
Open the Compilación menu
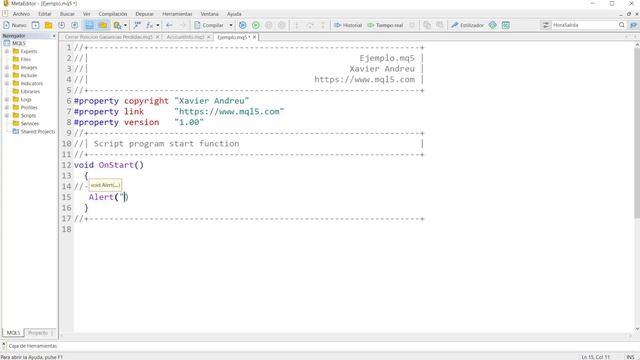coord(113,14)
